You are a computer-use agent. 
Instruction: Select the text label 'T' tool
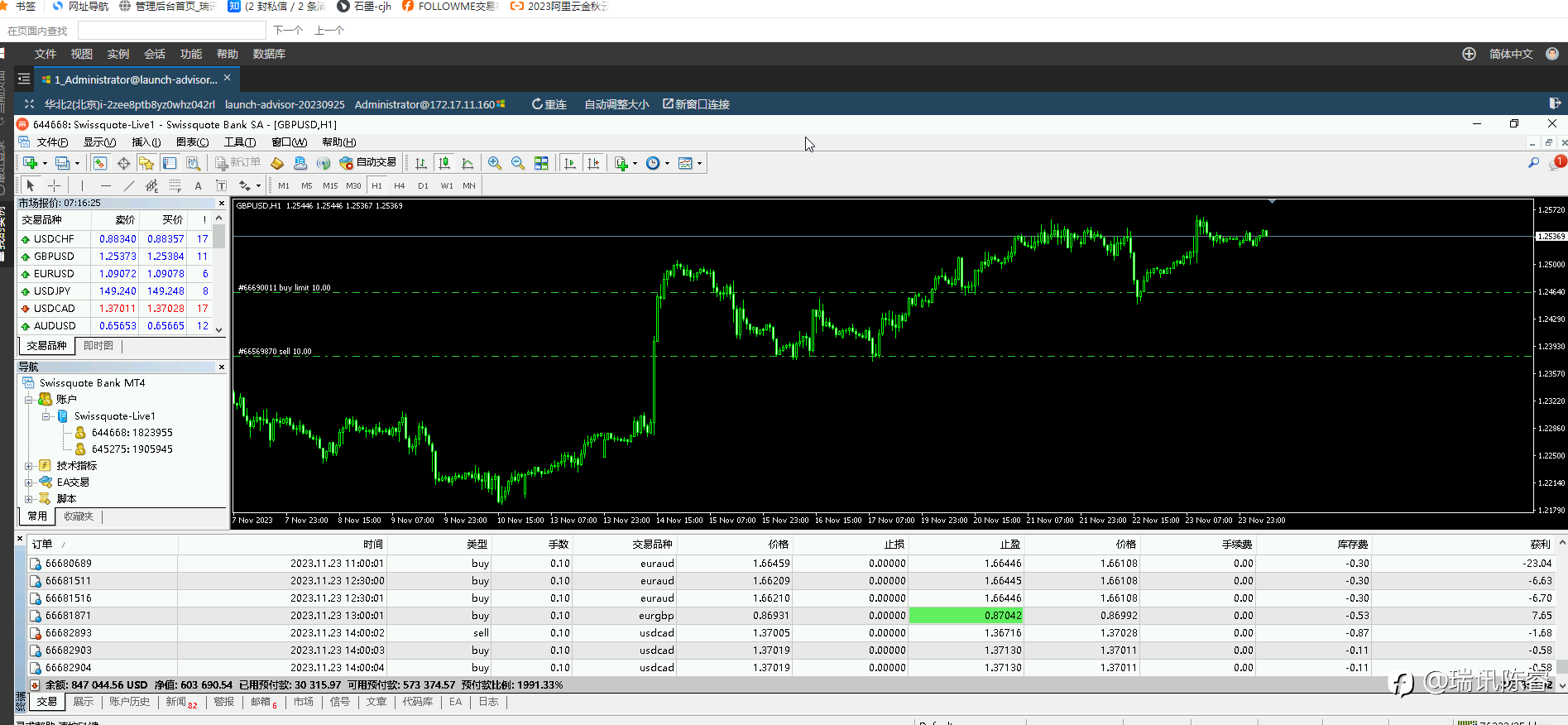click(221, 185)
